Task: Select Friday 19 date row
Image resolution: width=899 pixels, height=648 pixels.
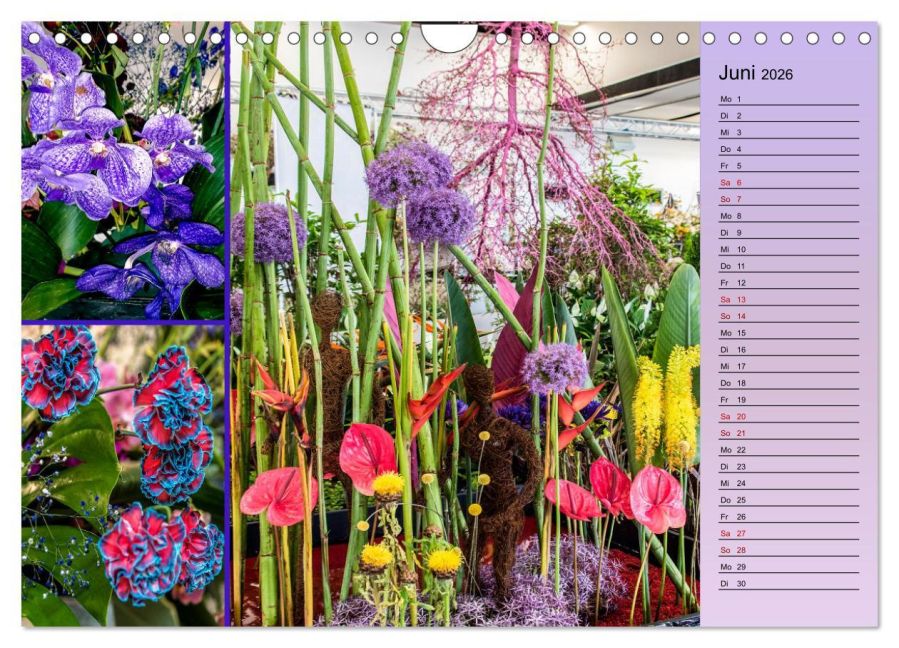Action: [788, 400]
